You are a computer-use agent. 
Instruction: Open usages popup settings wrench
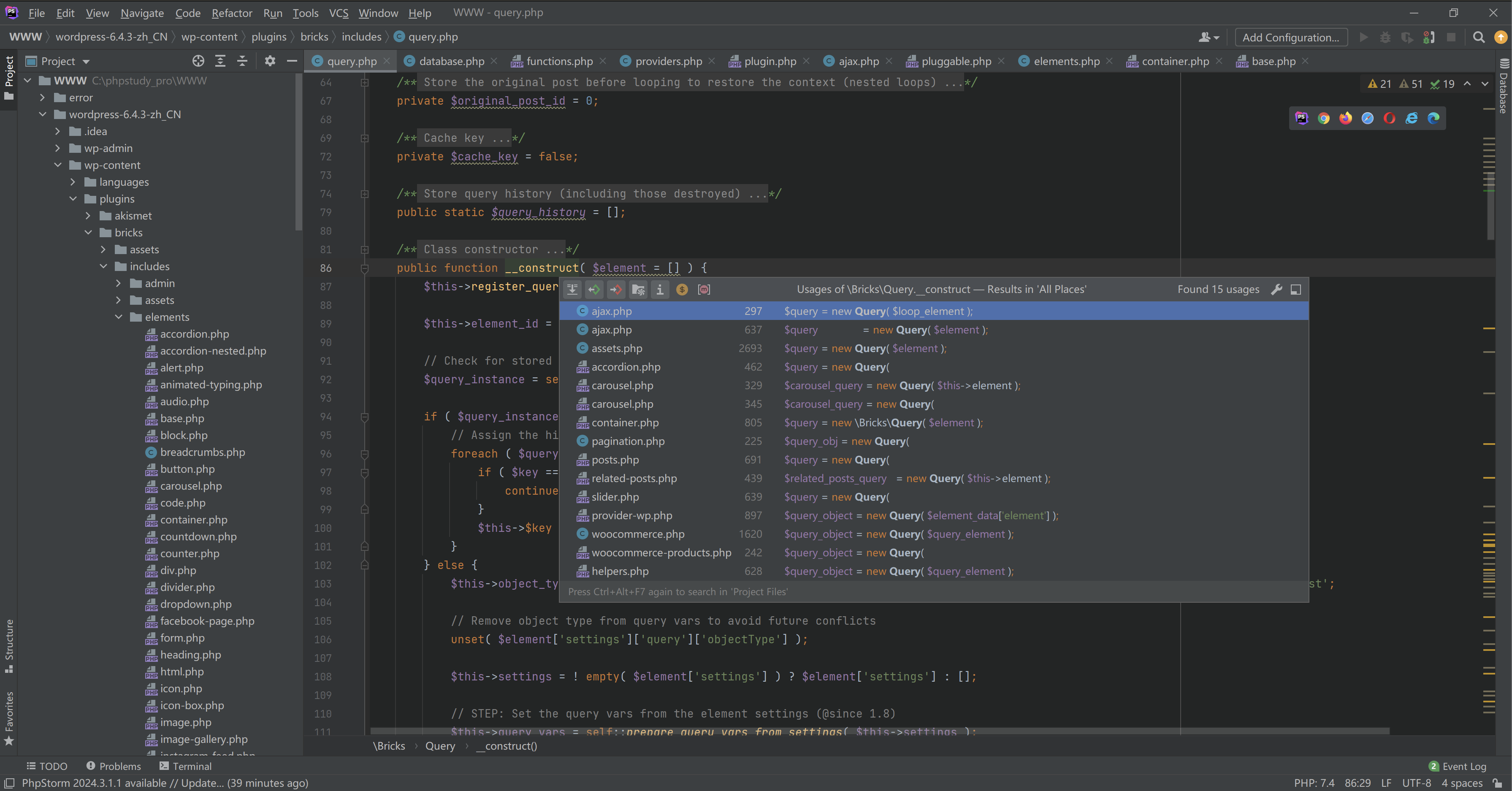pyautogui.click(x=1276, y=289)
